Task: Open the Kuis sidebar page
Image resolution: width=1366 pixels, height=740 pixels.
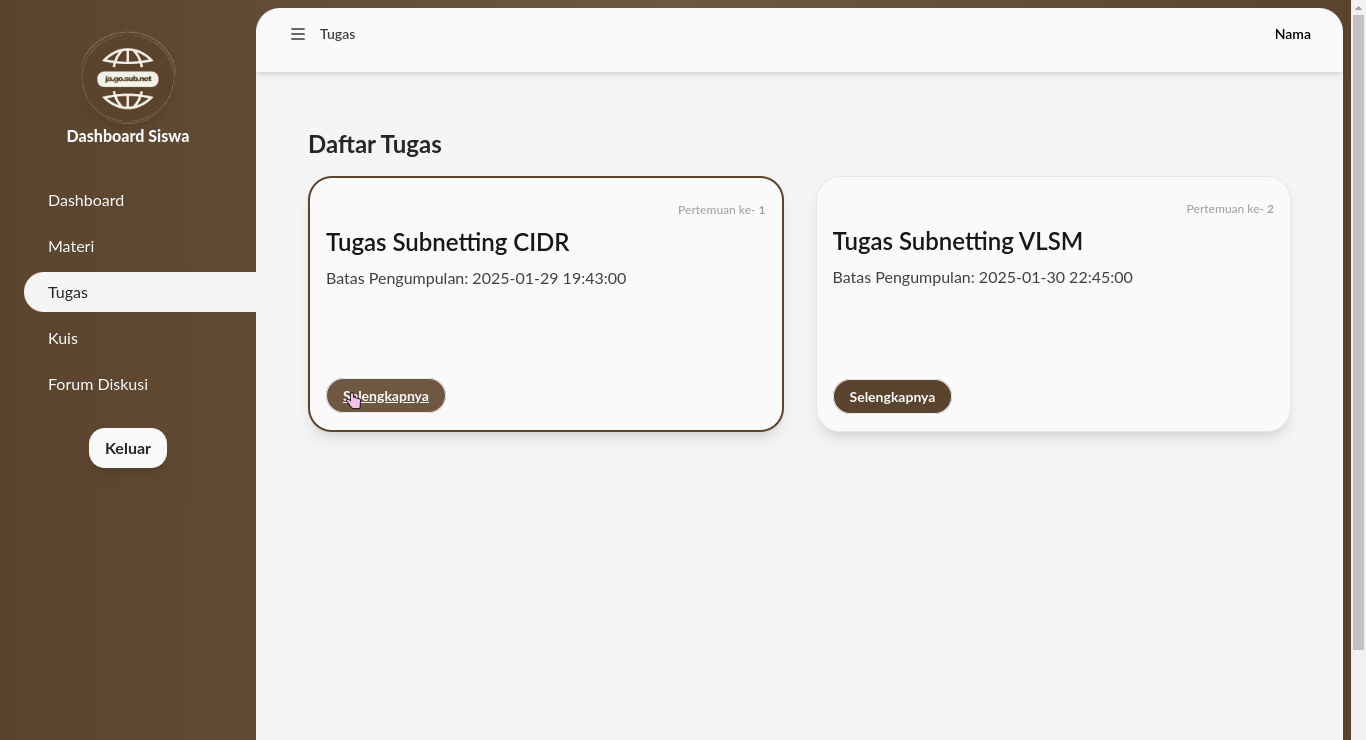Action: click(x=63, y=338)
